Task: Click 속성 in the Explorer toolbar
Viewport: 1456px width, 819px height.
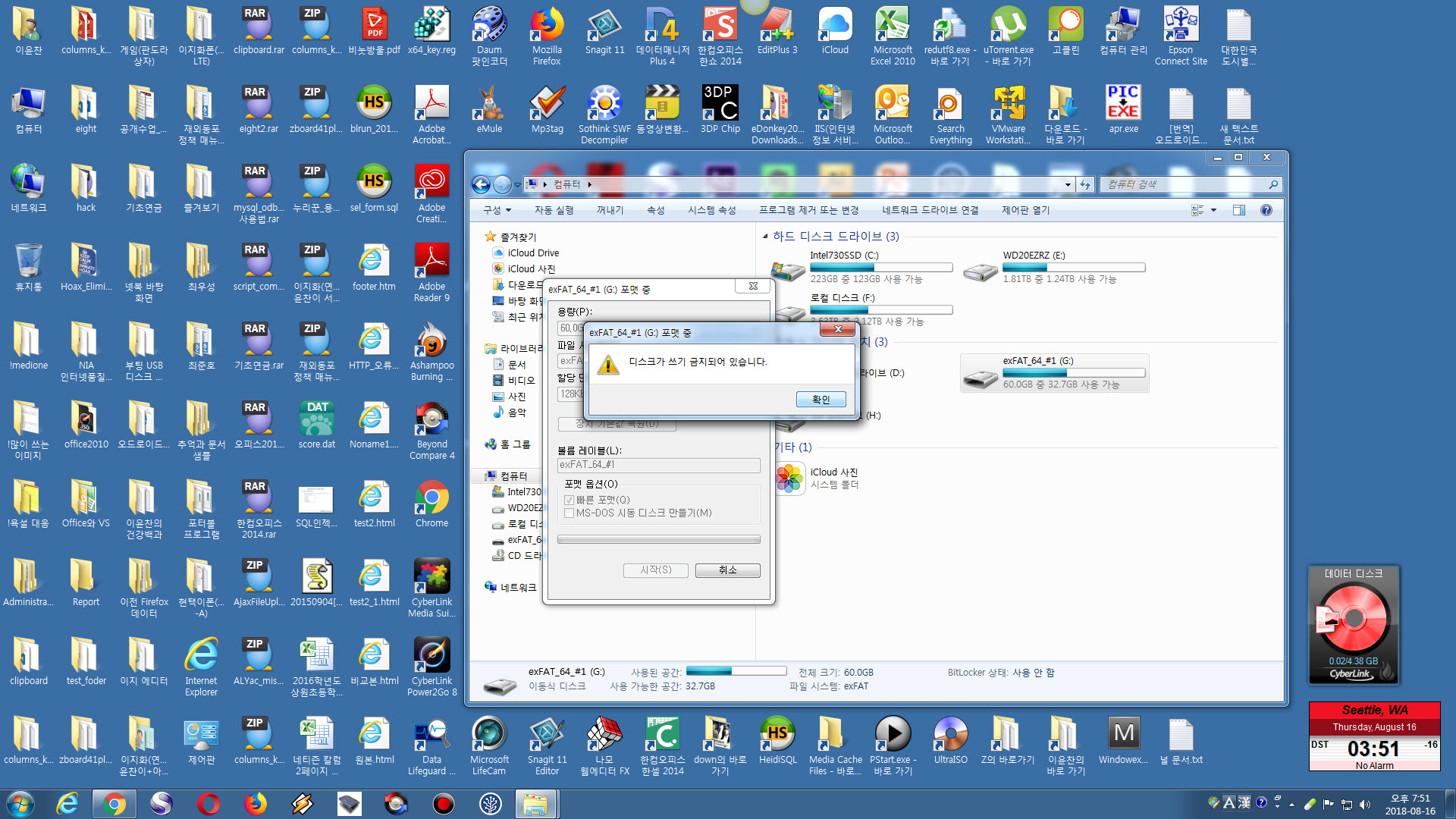Action: point(656,210)
